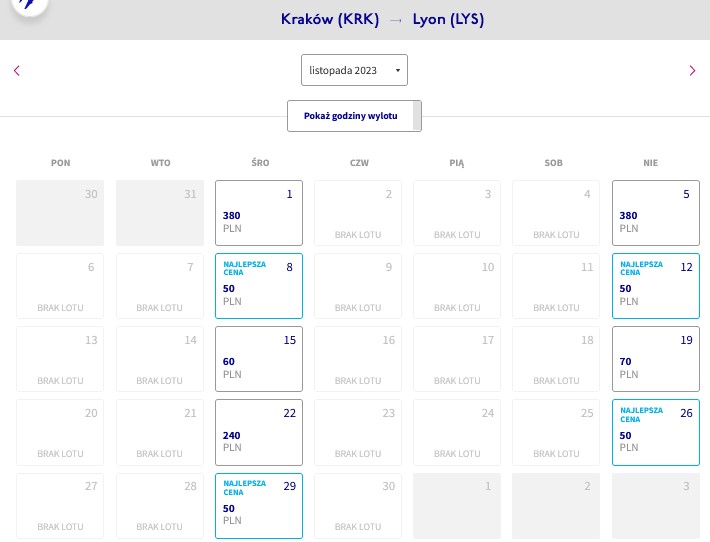Pick November 29 best price 50 PLN
The height and width of the screenshot is (542, 710).
pos(259,506)
